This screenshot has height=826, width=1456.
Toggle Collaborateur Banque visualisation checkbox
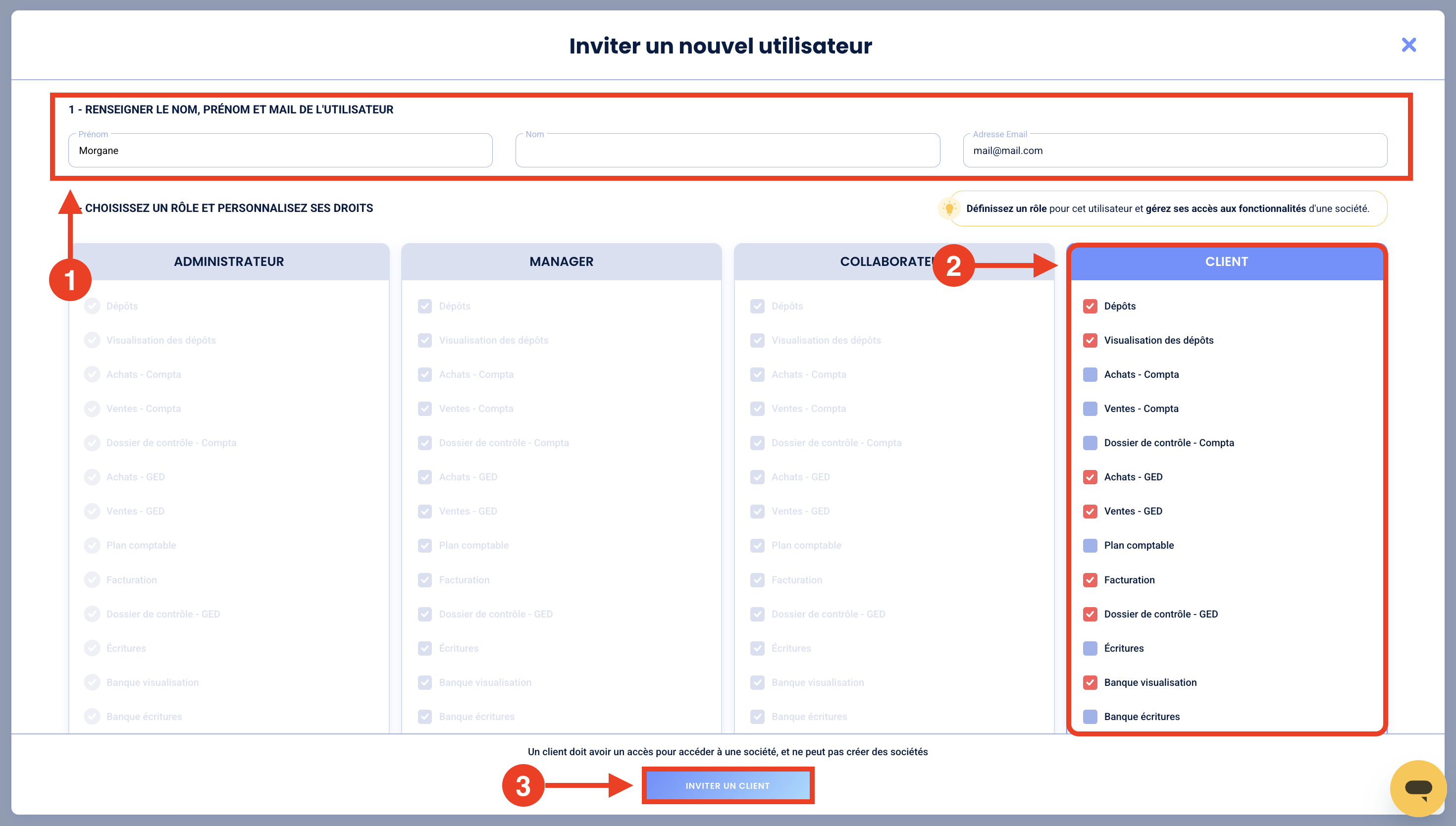[x=757, y=682]
